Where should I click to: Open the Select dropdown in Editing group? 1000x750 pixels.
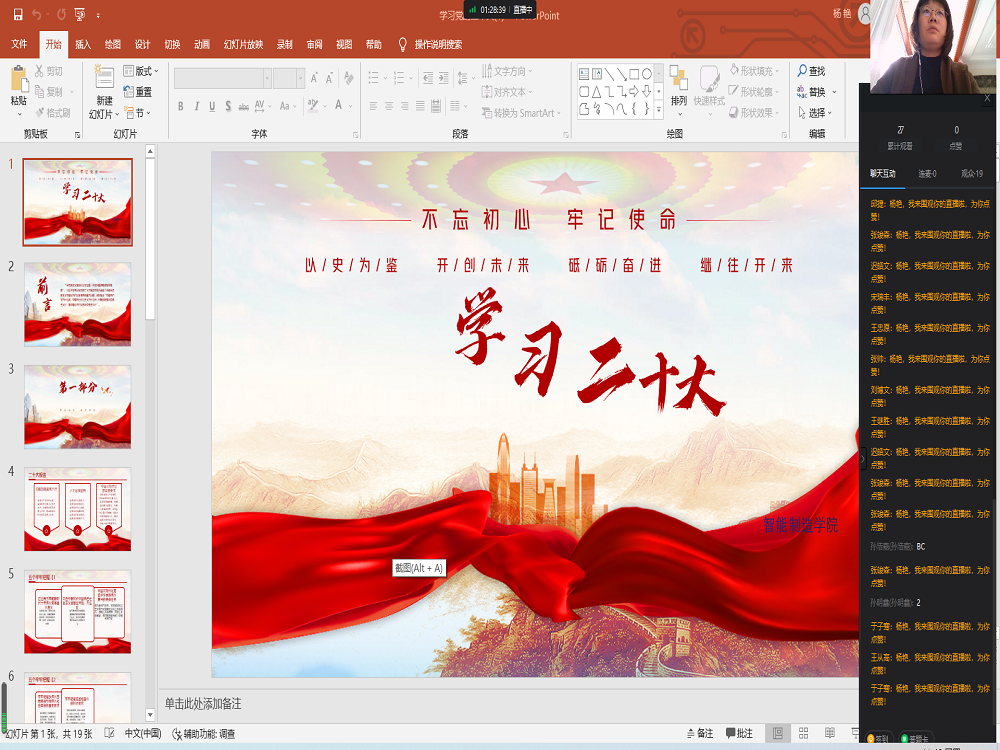(817, 113)
